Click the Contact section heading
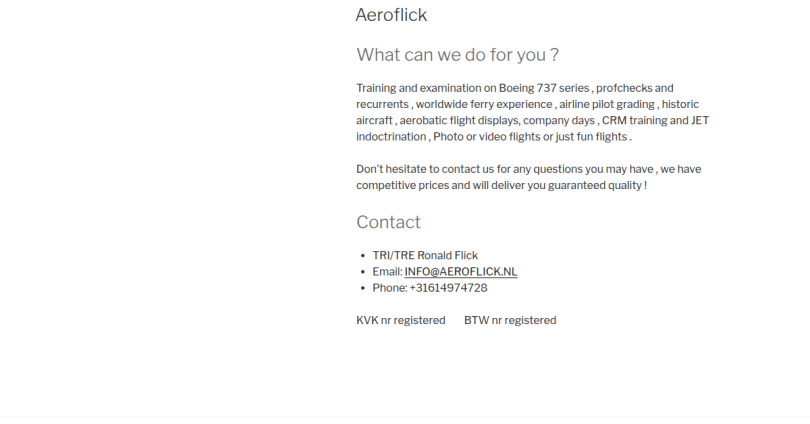The image size is (810, 424). click(x=388, y=222)
